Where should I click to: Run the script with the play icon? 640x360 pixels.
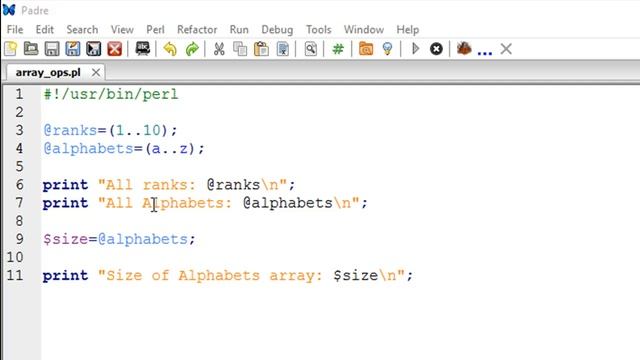pos(416,49)
